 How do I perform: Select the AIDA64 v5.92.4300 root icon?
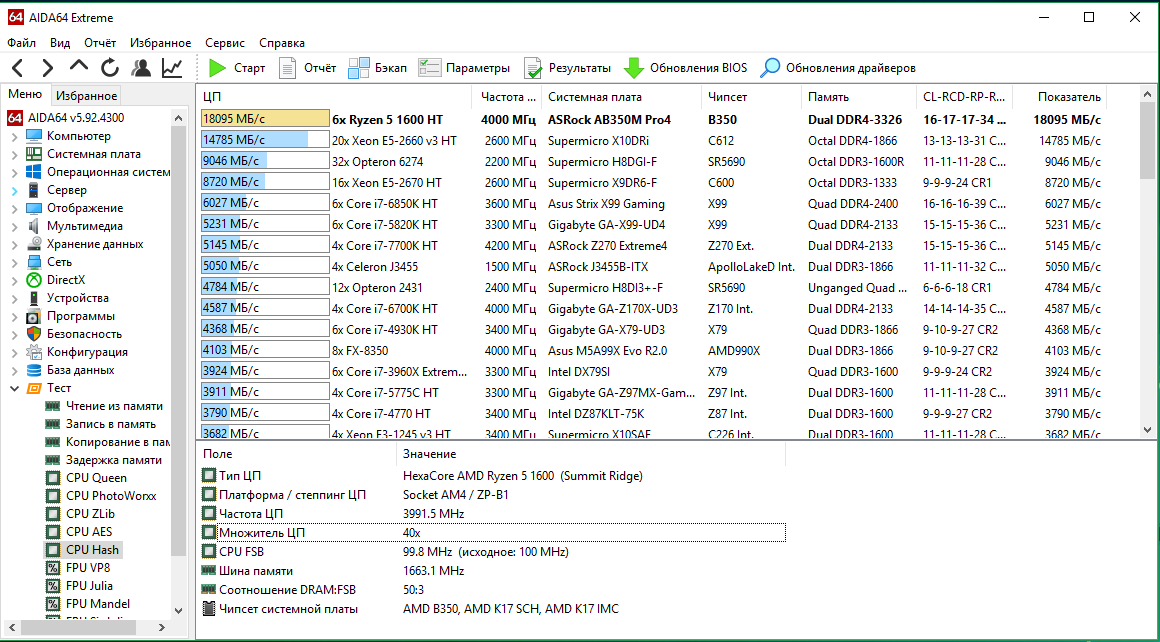click(x=16, y=118)
